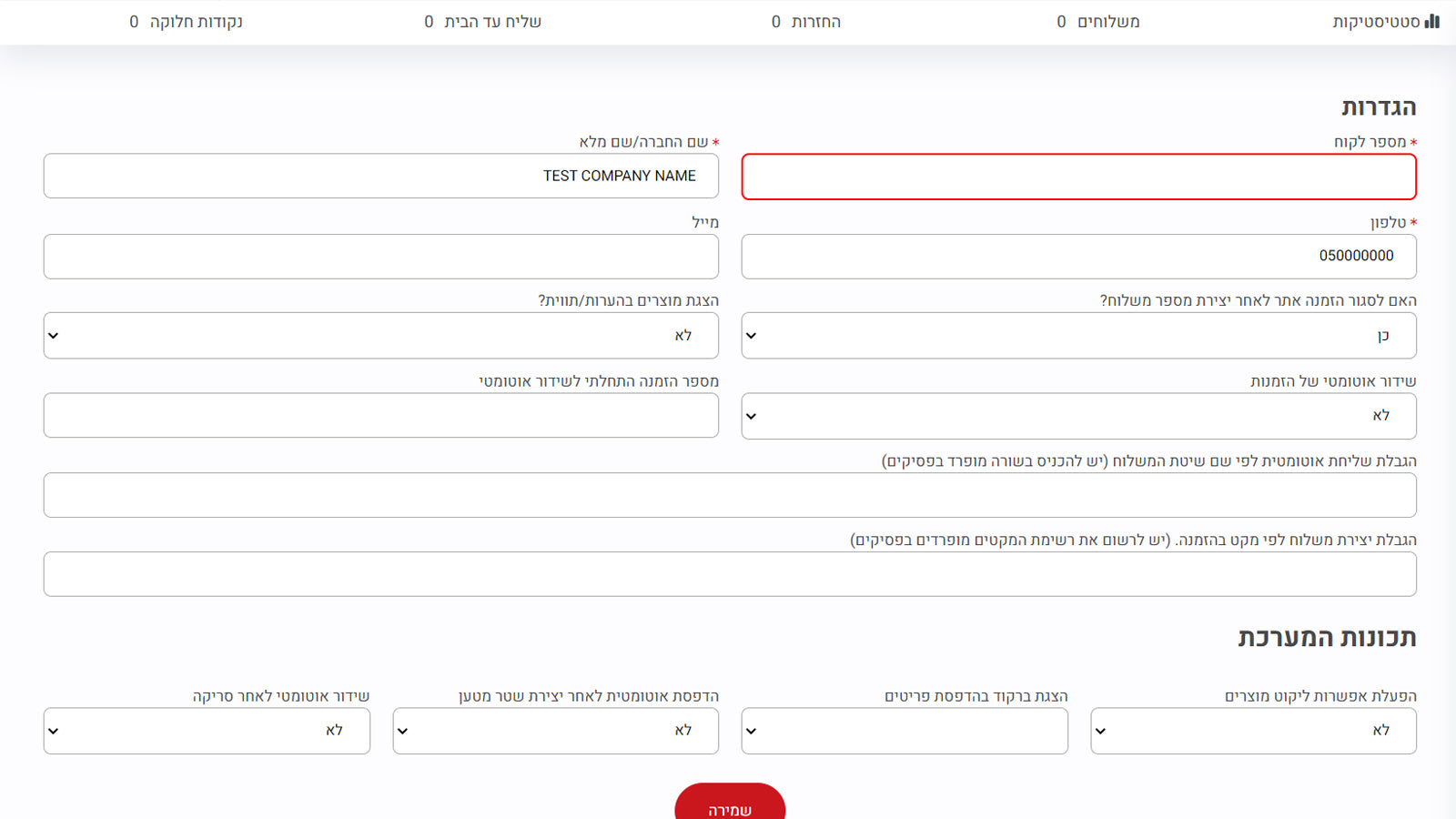
Task: Switch to the משלוחים tab
Action: 1097,21
